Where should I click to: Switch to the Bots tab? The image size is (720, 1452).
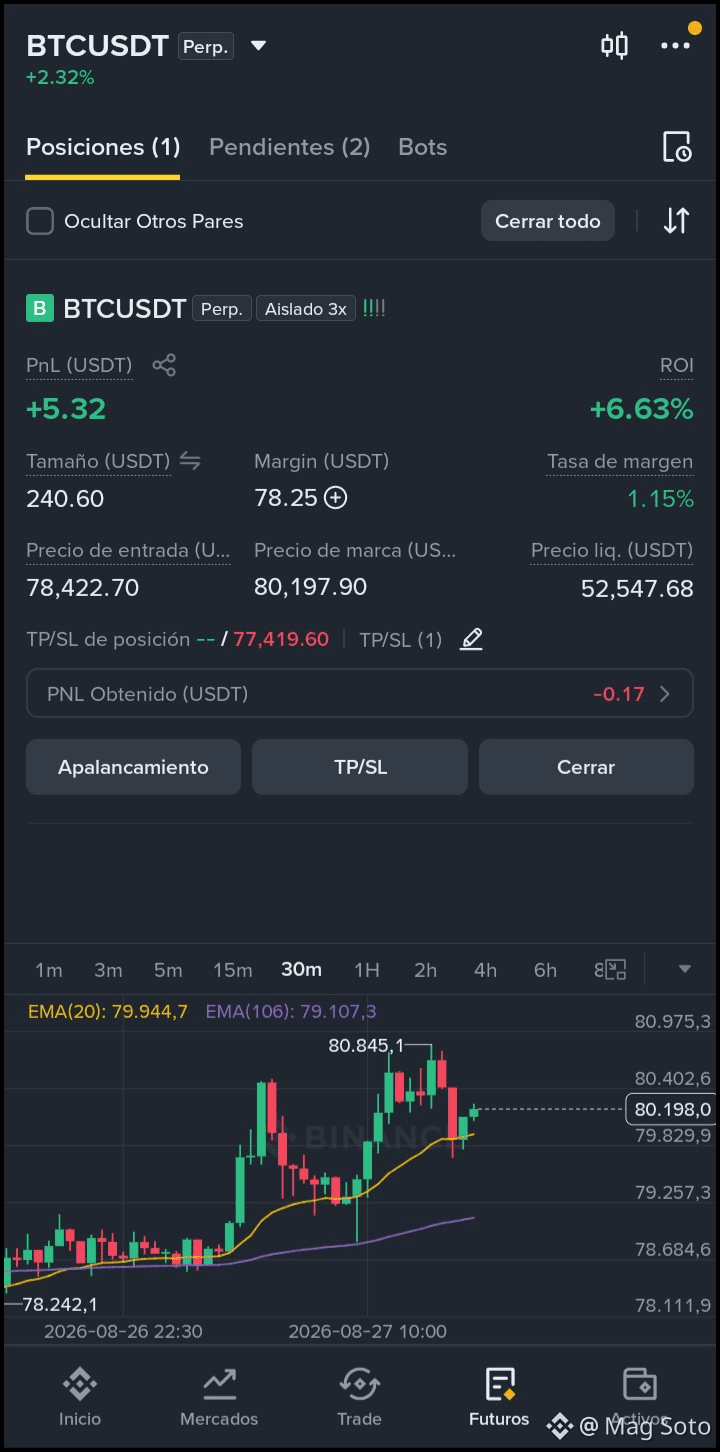tap(423, 147)
